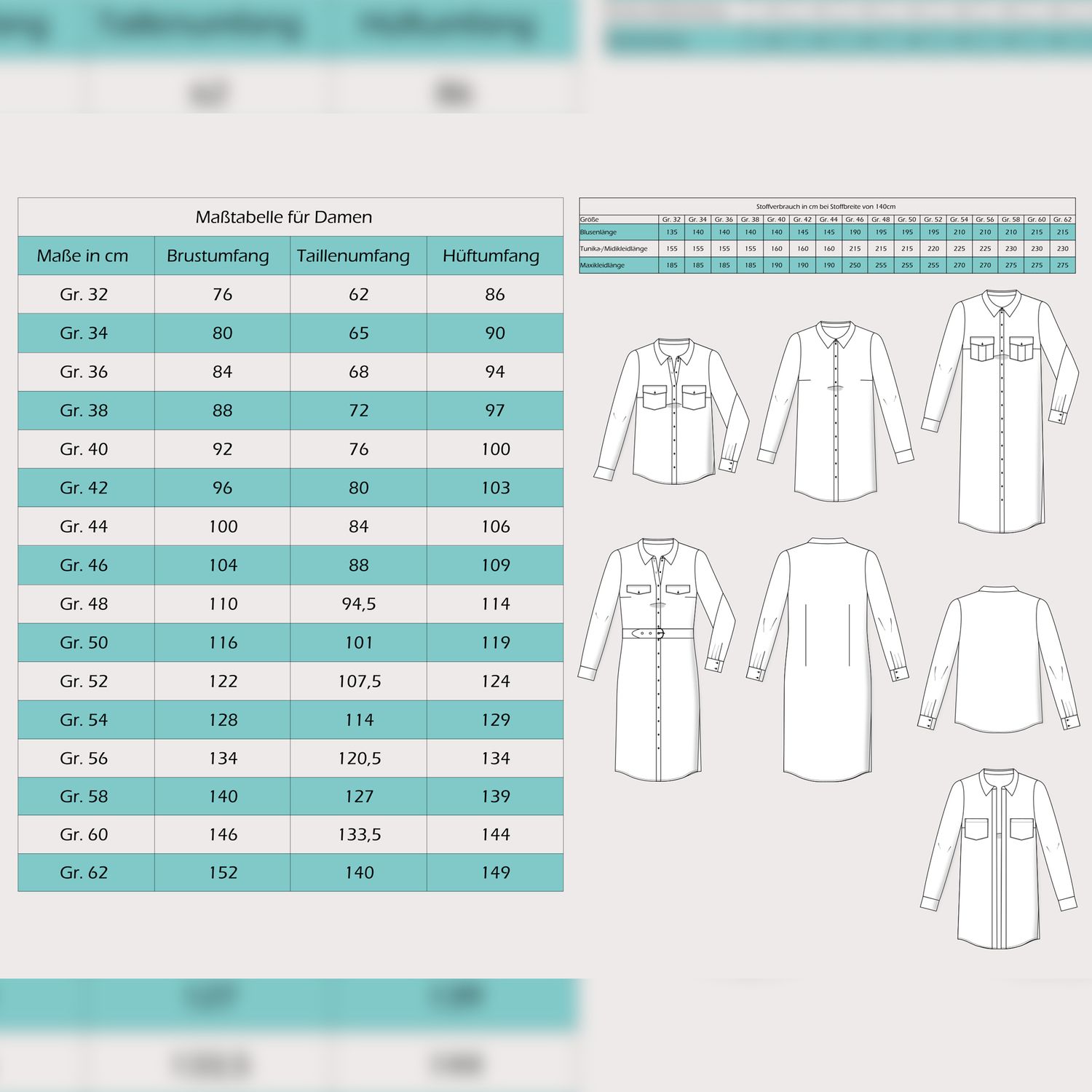Image resolution: width=1092 pixels, height=1092 pixels.
Task: Click row label 'Gr. 58' in the Maßtabelle
Action: click(x=84, y=796)
